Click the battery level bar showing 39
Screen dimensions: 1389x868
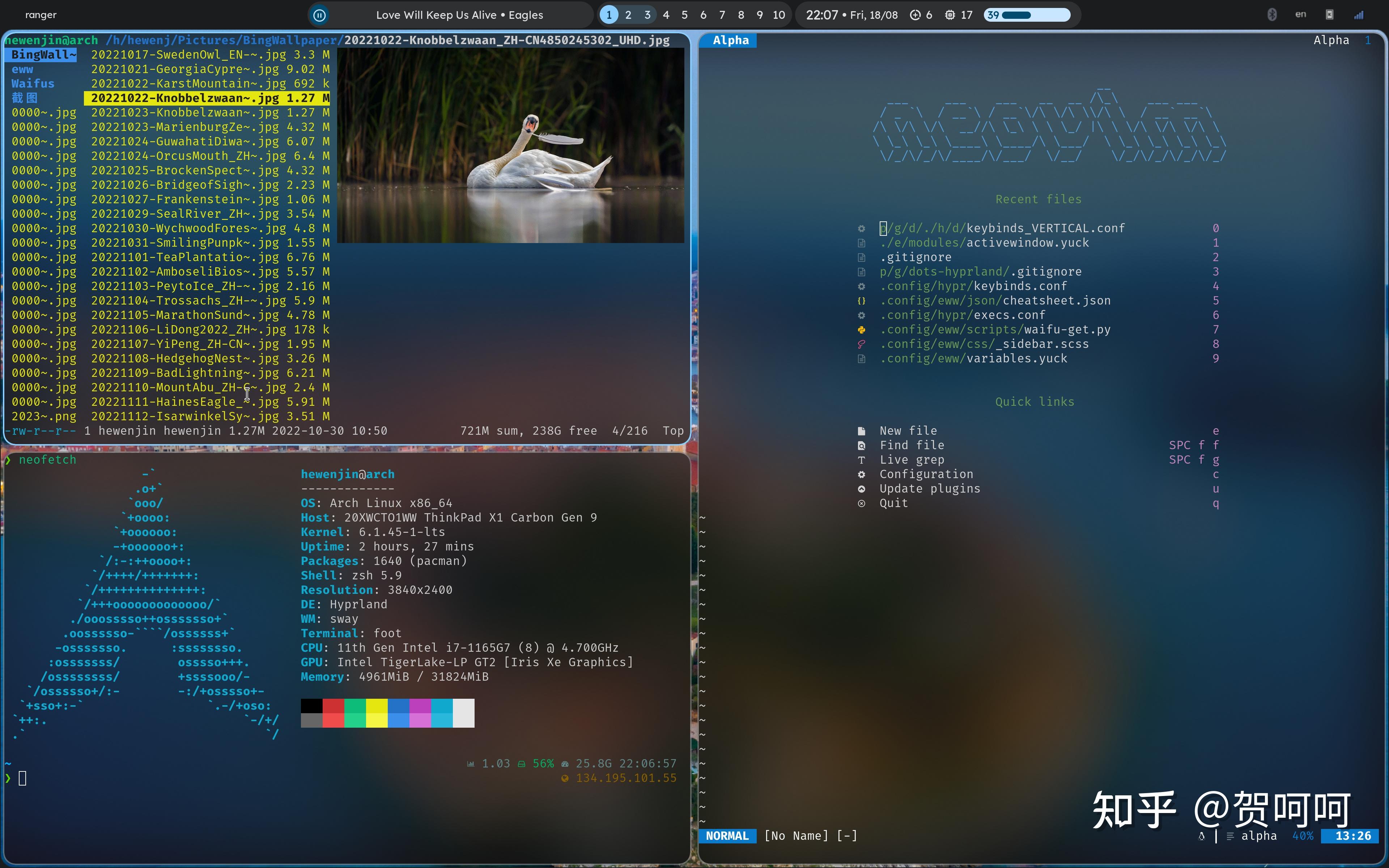[1027, 15]
